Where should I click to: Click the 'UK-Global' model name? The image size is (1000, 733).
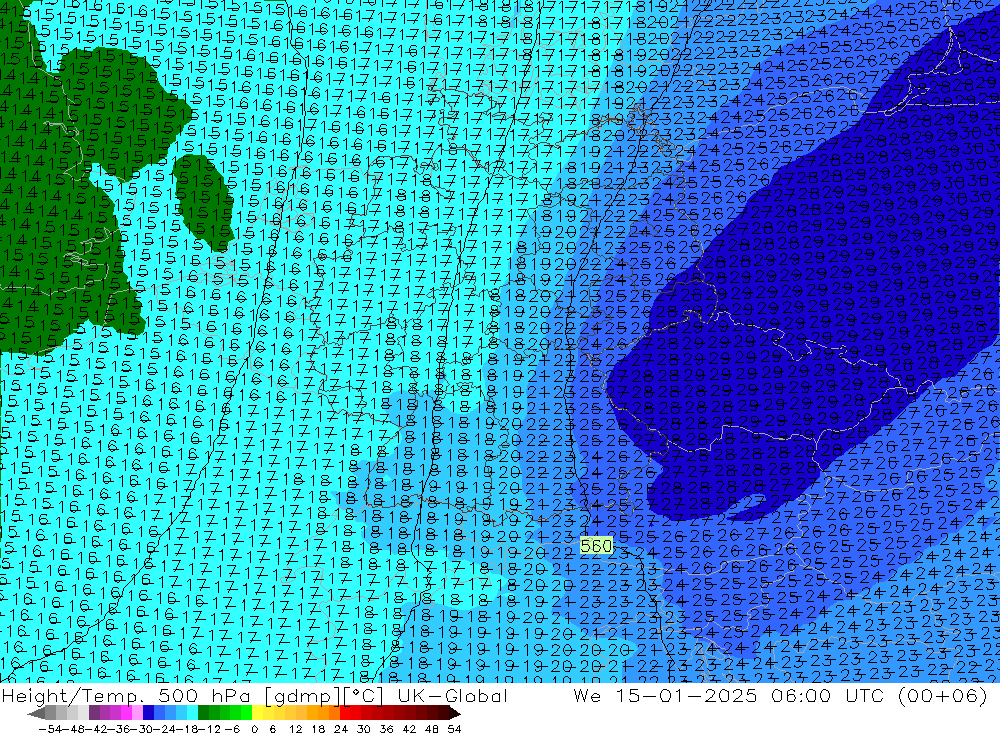coord(452,695)
